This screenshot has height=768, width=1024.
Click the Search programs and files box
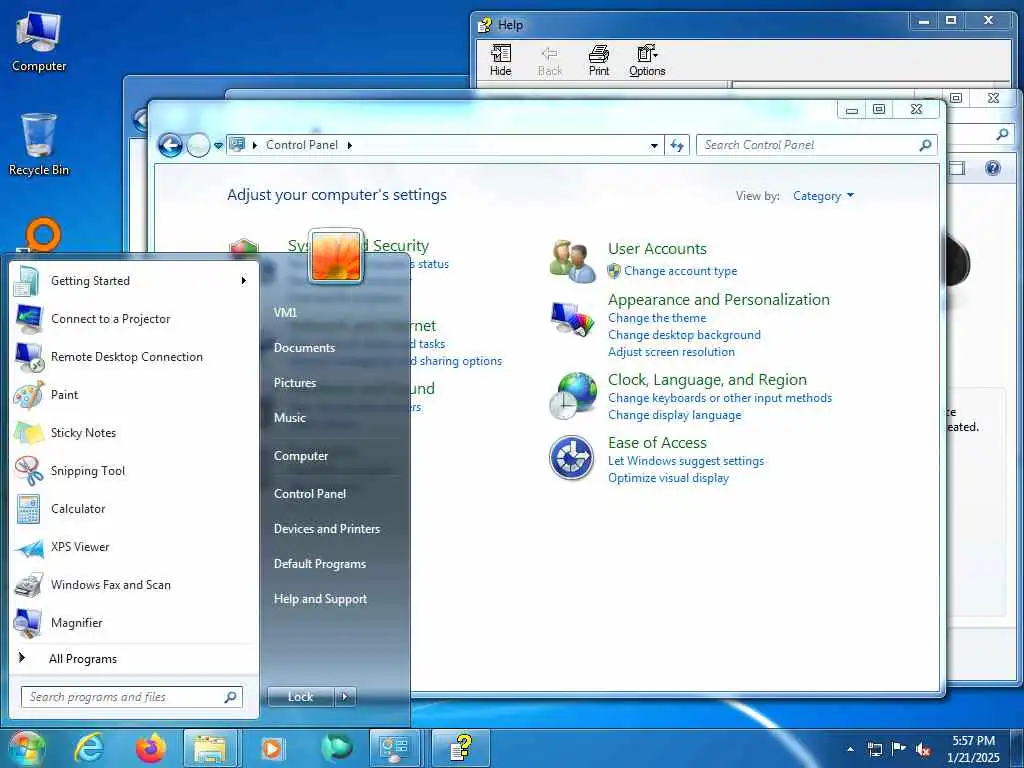pyautogui.click(x=131, y=697)
